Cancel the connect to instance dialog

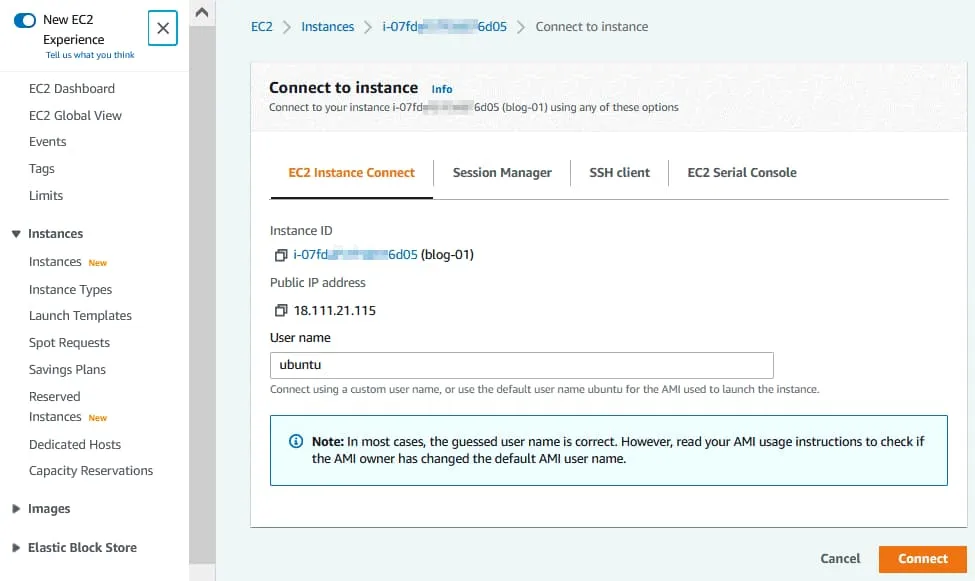(x=840, y=559)
